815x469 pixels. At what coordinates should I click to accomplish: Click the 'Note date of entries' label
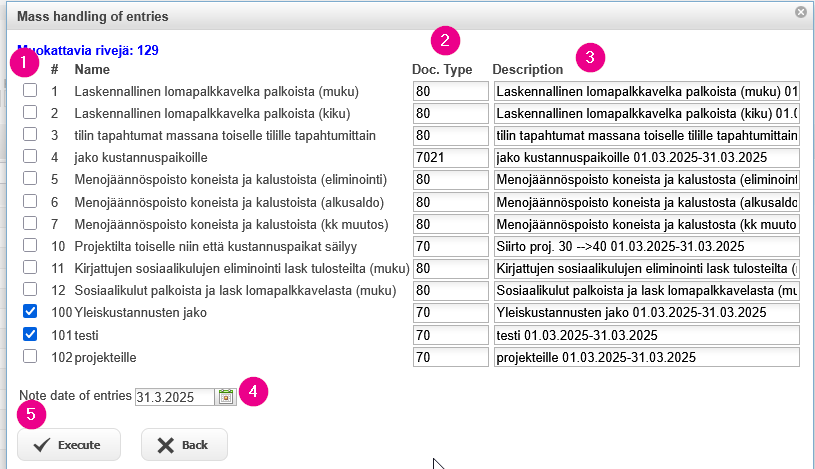click(x=75, y=396)
